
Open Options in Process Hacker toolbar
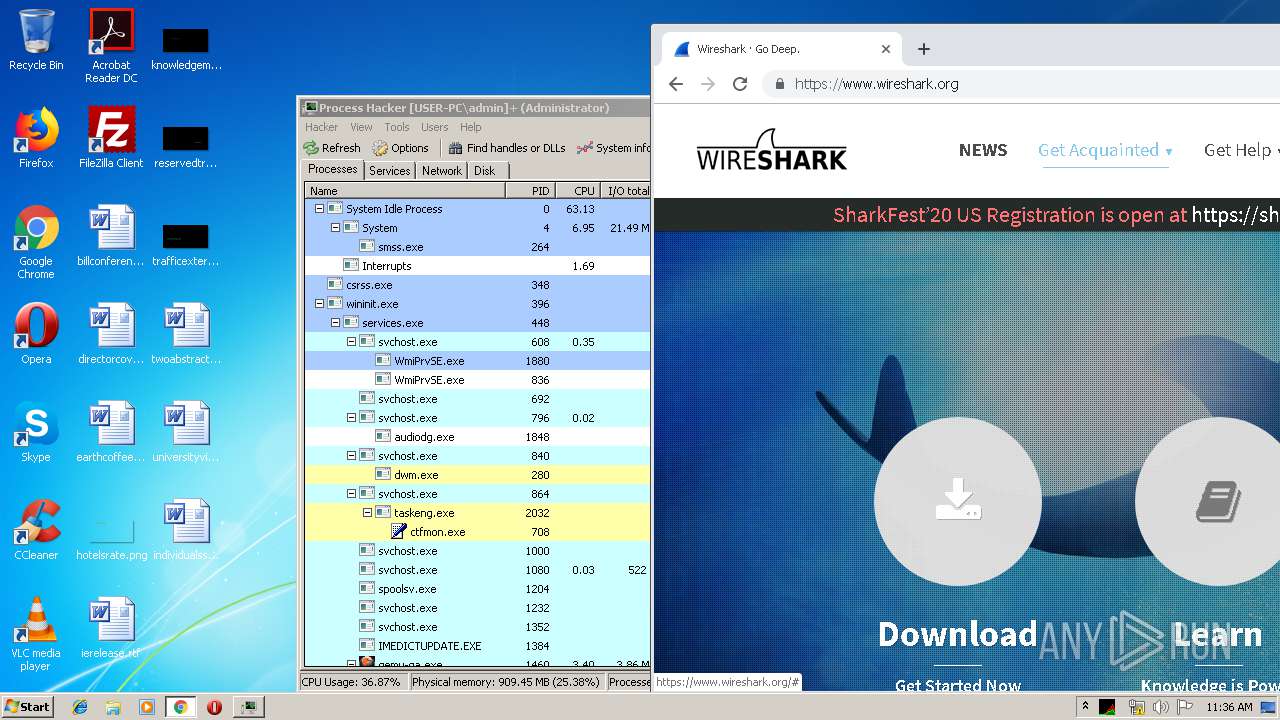click(400, 148)
